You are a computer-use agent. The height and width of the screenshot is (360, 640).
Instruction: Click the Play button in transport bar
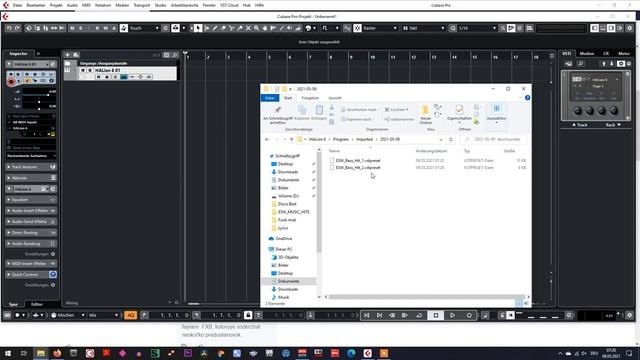(452, 315)
